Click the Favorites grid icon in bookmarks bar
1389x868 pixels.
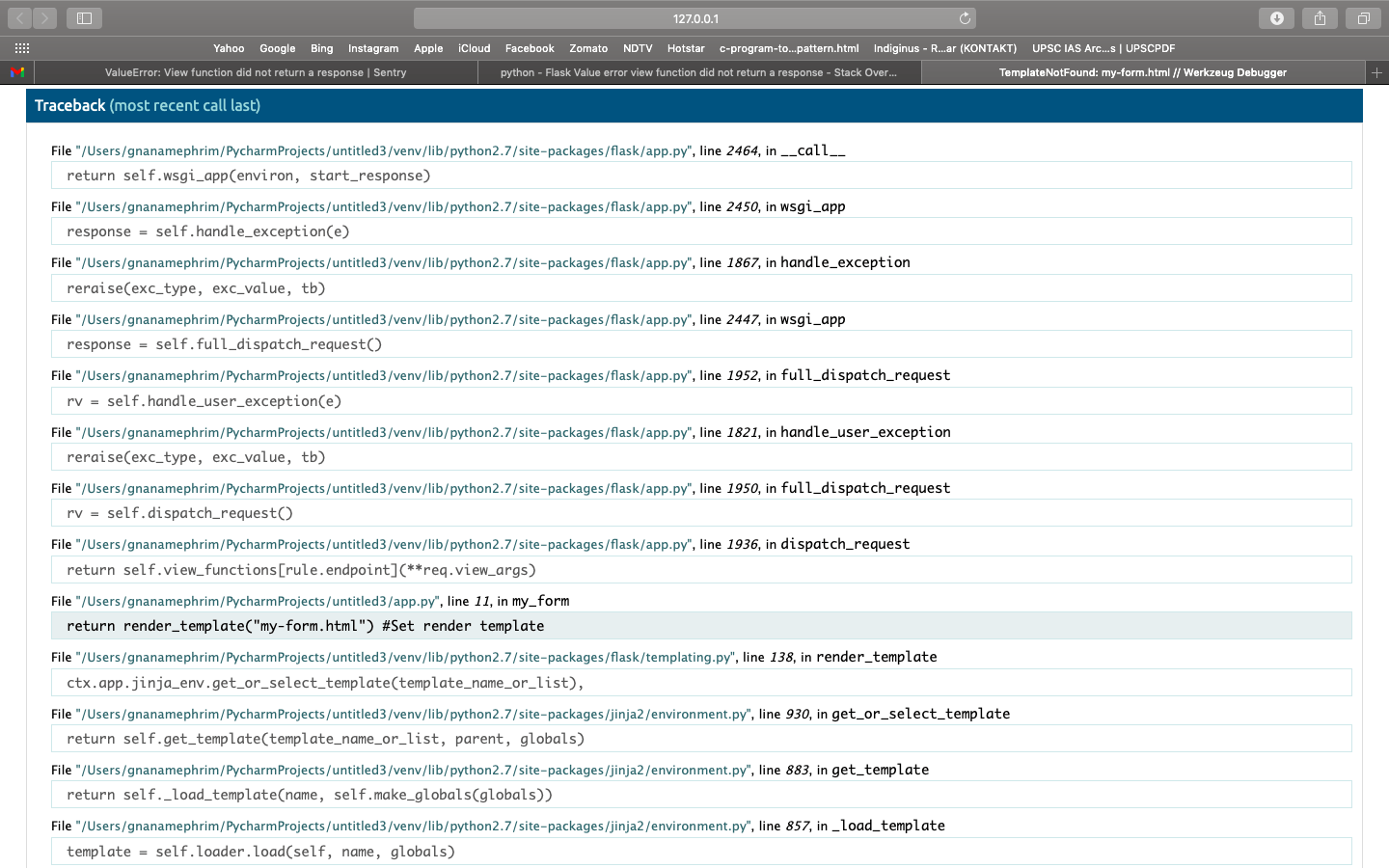click(x=21, y=48)
